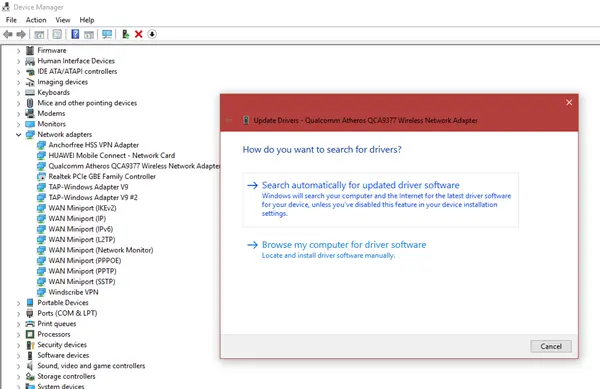Click the Sound, video and game controllers icon
This screenshot has height=389, width=600.
point(29,366)
